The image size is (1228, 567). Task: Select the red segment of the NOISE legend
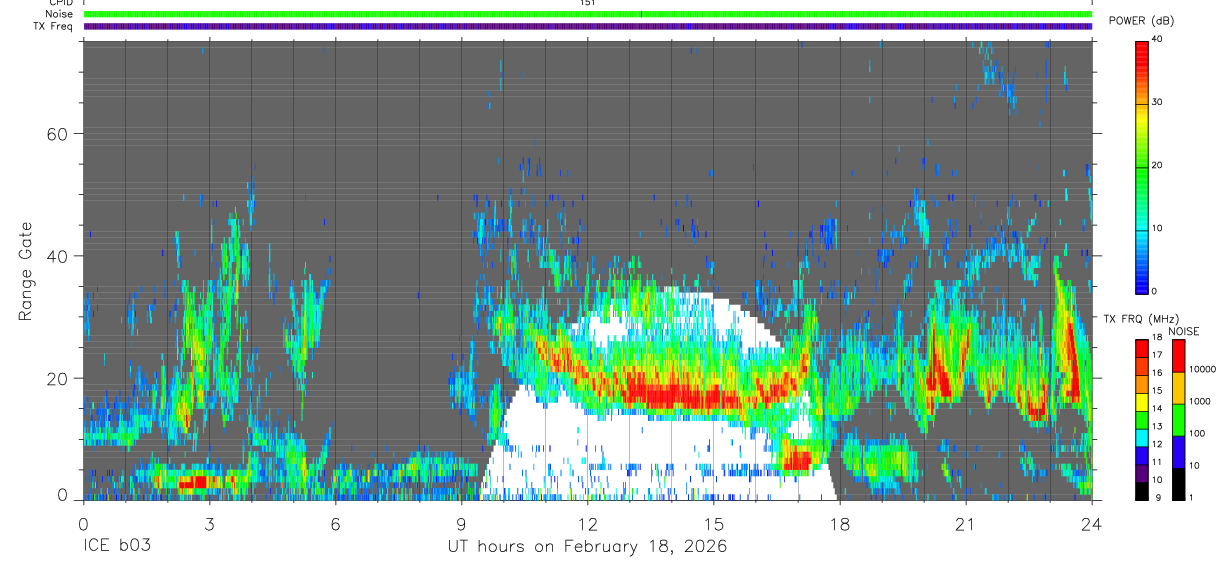(1177, 355)
